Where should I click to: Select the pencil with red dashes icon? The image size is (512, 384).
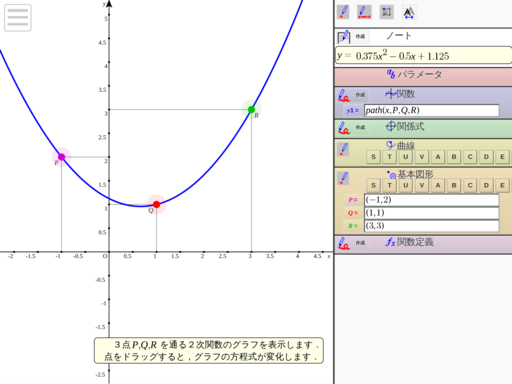(x=364, y=12)
